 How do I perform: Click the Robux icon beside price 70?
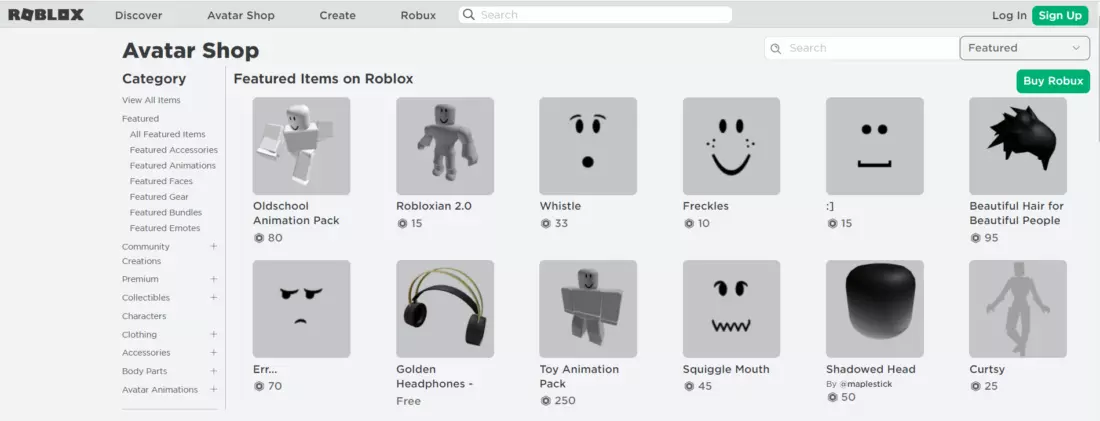pos(259,386)
